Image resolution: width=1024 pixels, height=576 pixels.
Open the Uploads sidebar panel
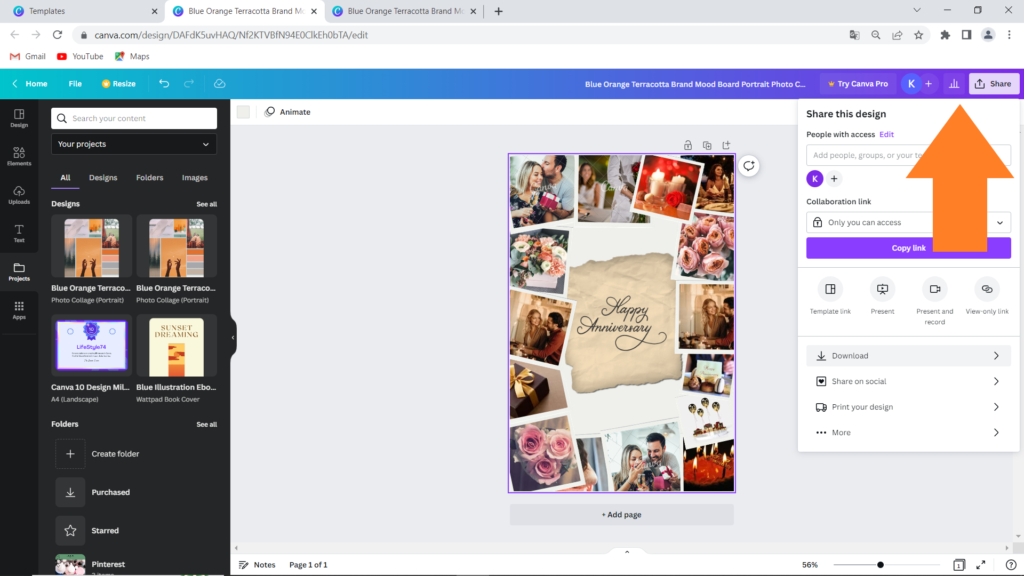pos(19,194)
